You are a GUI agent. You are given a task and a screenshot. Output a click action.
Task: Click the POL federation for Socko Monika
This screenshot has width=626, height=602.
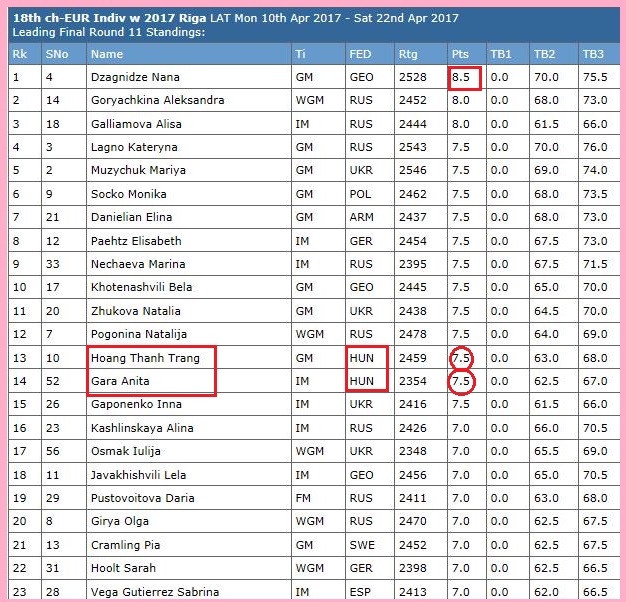click(360, 194)
